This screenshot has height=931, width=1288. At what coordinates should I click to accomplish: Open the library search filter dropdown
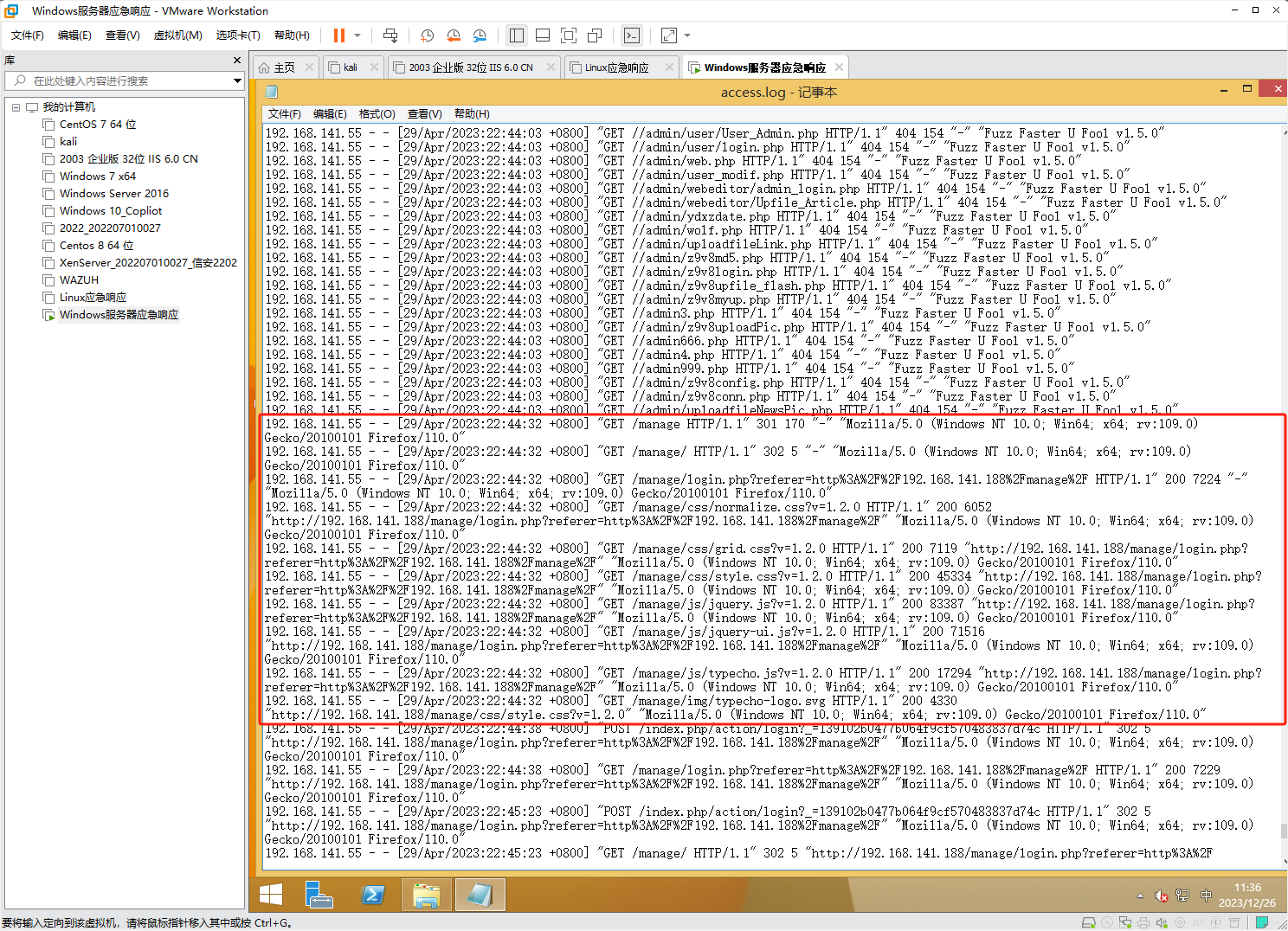click(237, 80)
